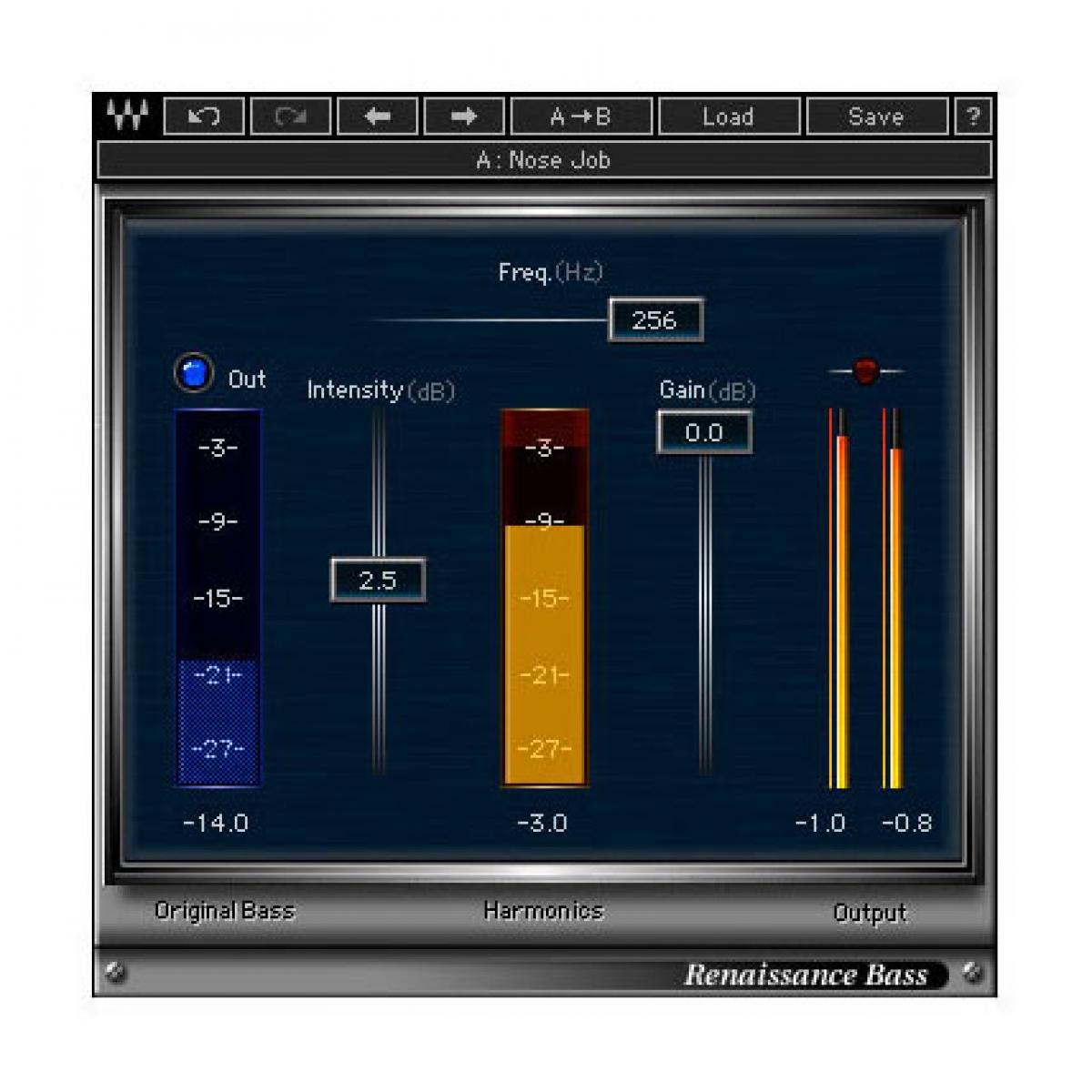Click the right output meter bar
Image resolution: width=1092 pixels, height=1092 pixels.
(x=893, y=598)
